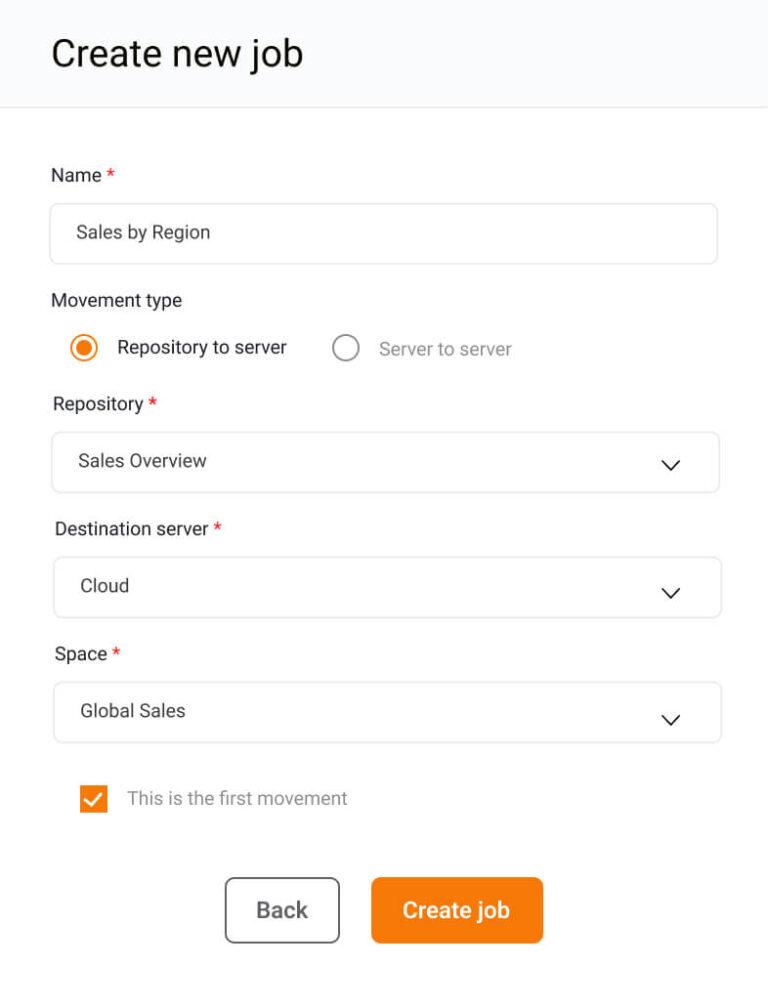Select the "Server to server" radio button
The height and width of the screenshot is (1008, 768).
point(345,348)
